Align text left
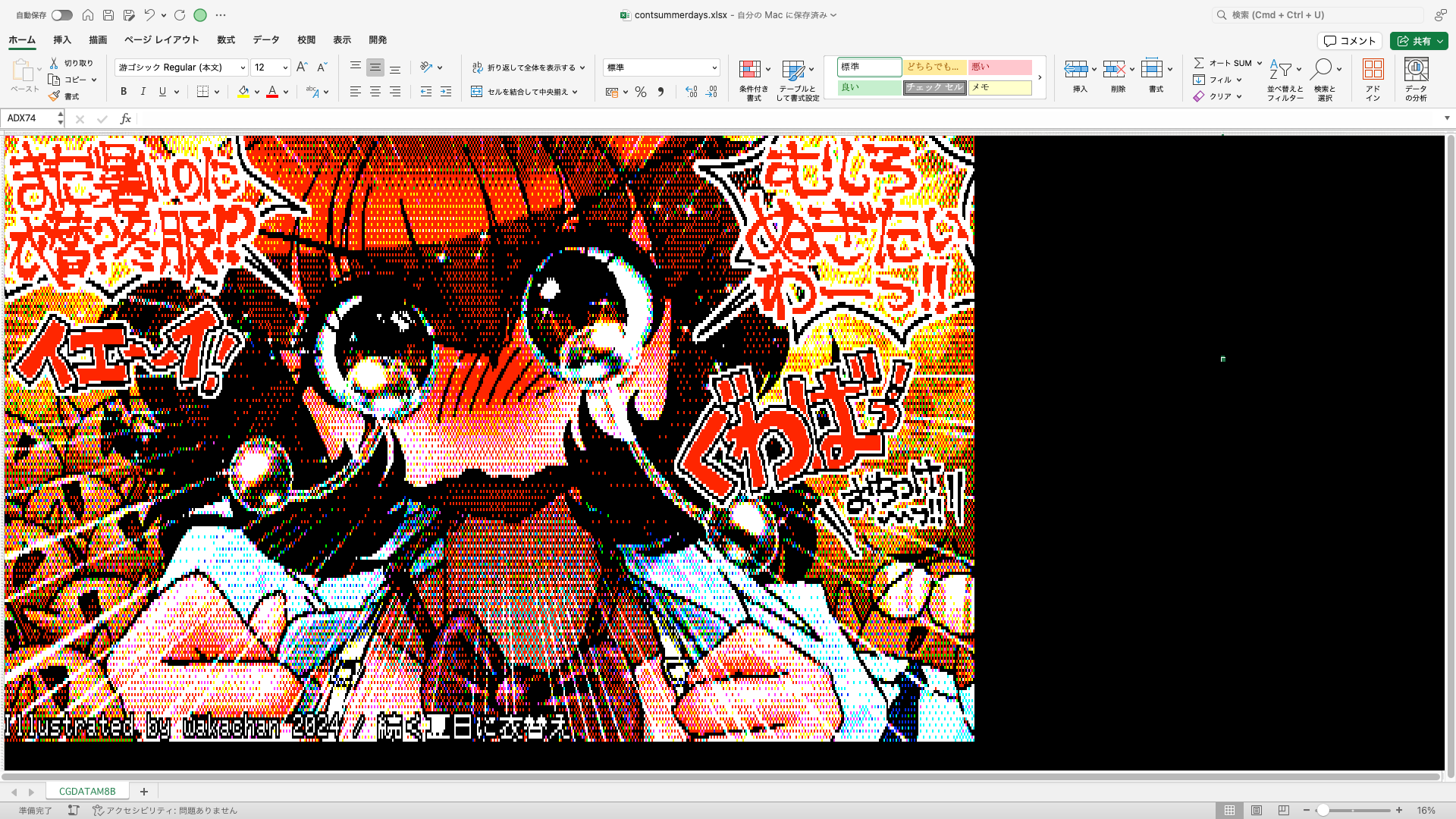 tap(355, 92)
